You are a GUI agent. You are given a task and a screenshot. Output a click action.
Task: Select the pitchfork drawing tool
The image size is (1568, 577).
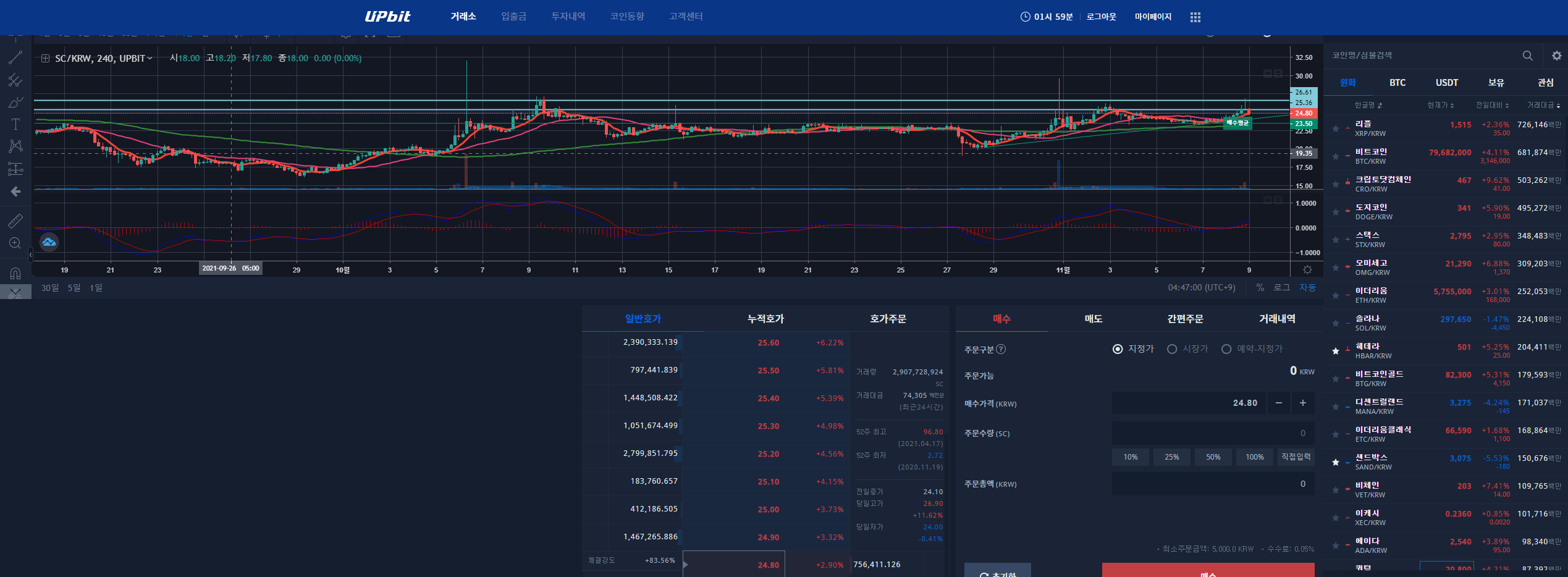(x=15, y=80)
